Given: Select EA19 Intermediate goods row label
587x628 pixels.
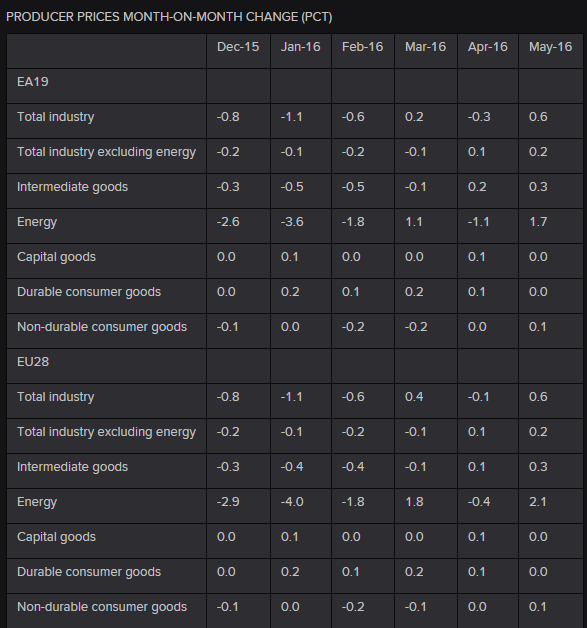Looking at the screenshot, I should point(72,187).
